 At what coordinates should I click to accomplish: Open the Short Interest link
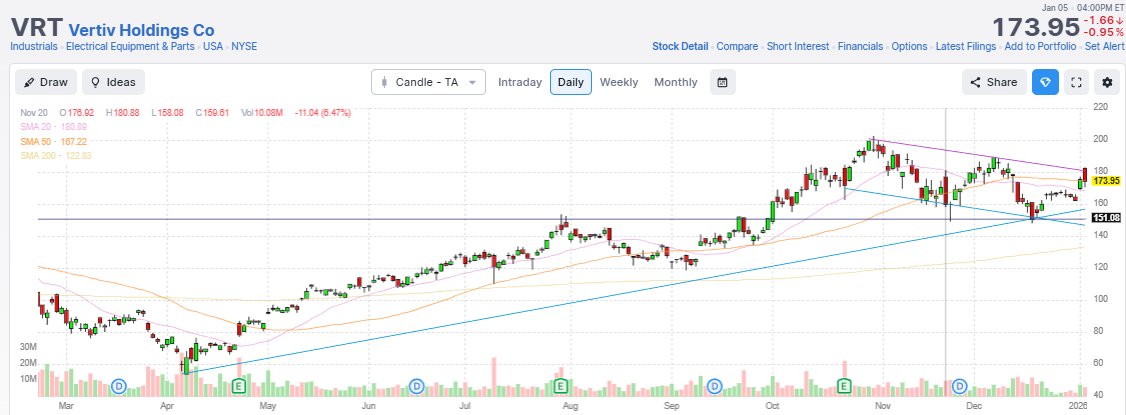798,47
